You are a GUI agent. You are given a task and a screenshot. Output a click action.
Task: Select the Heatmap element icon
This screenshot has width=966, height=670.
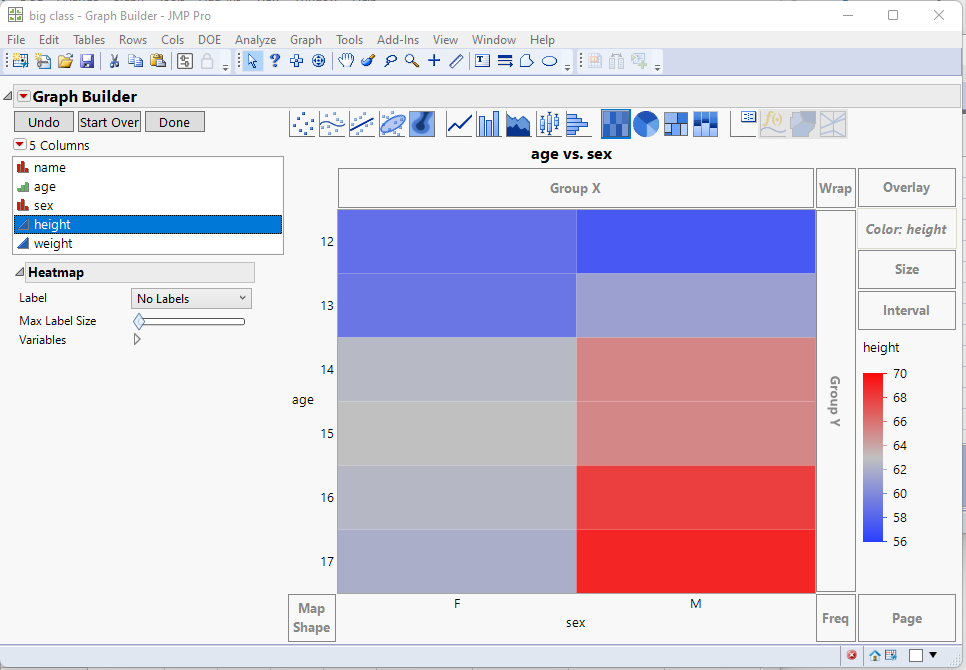click(615, 123)
